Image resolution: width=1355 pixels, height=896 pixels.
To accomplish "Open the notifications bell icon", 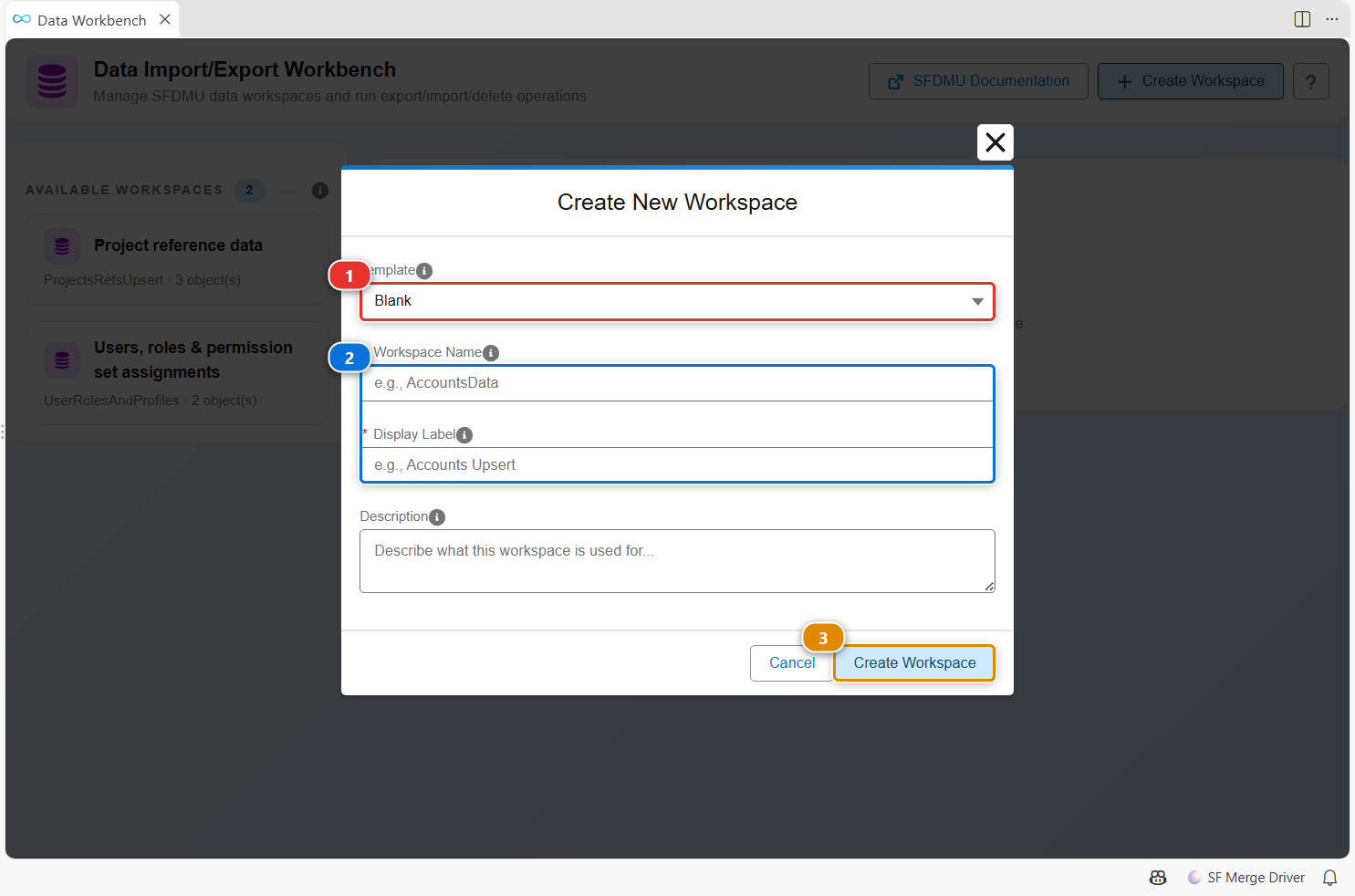I will pos(1330,878).
